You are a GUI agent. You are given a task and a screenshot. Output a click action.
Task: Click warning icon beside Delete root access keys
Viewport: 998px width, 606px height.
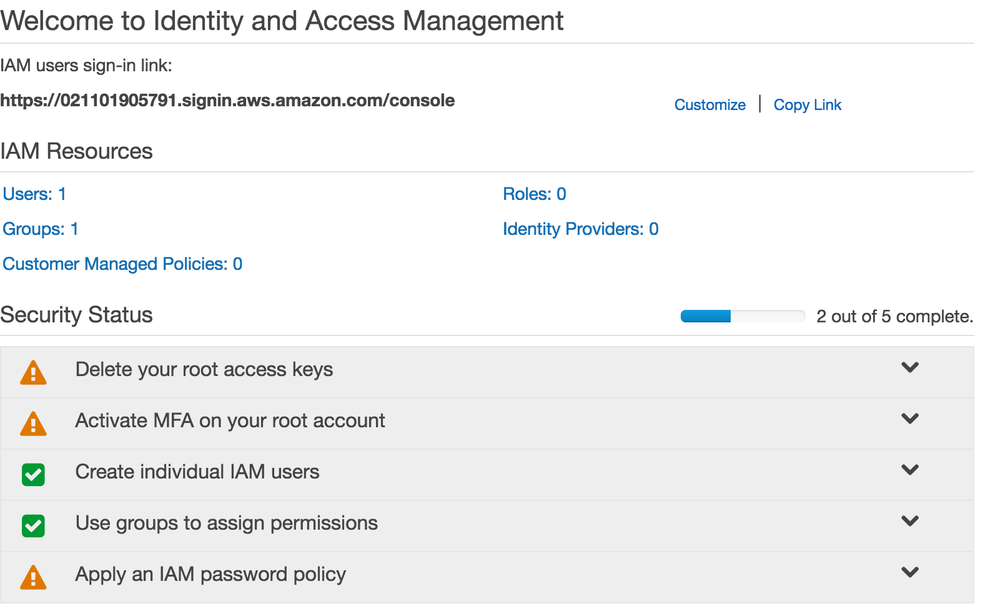point(33,373)
